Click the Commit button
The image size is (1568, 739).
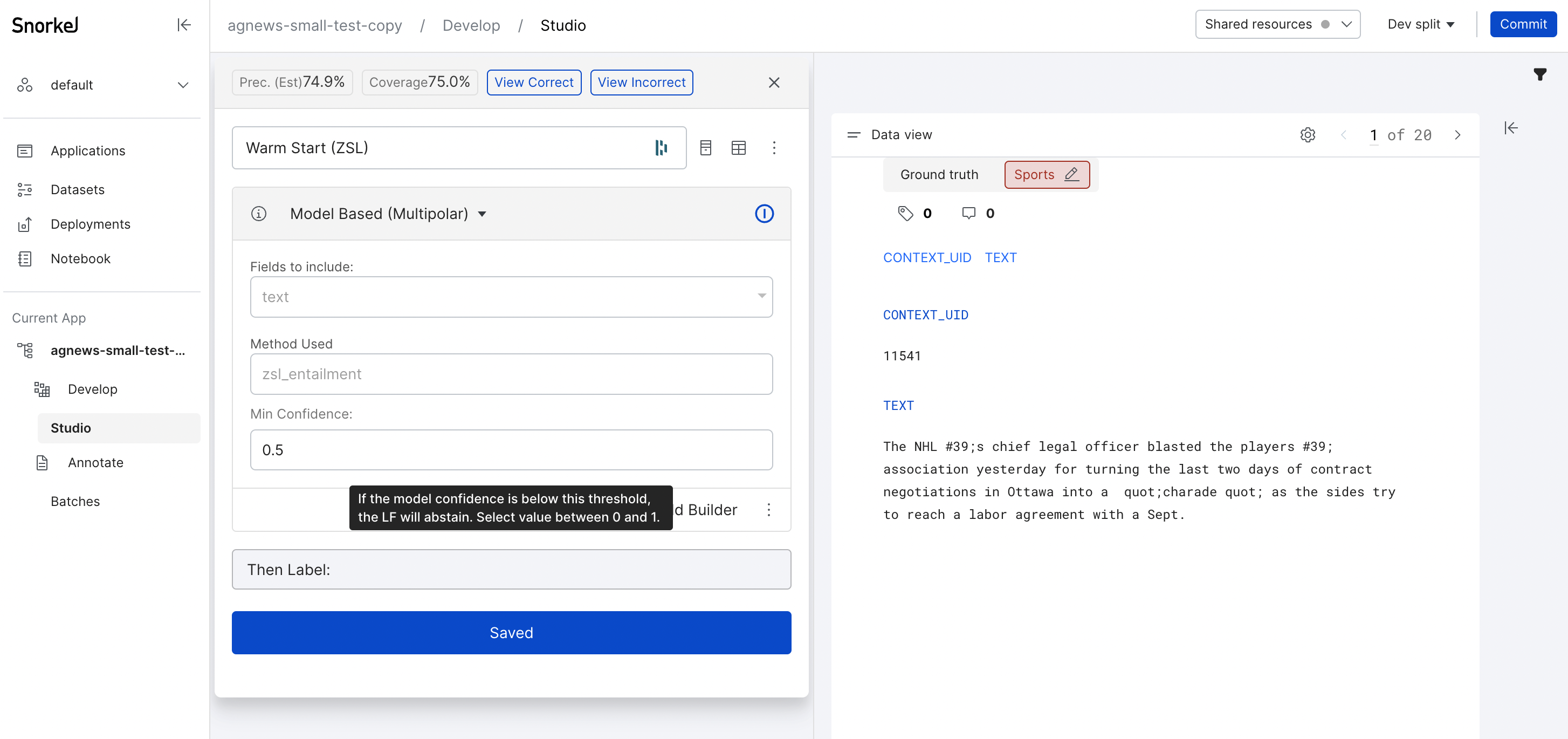coord(1523,24)
